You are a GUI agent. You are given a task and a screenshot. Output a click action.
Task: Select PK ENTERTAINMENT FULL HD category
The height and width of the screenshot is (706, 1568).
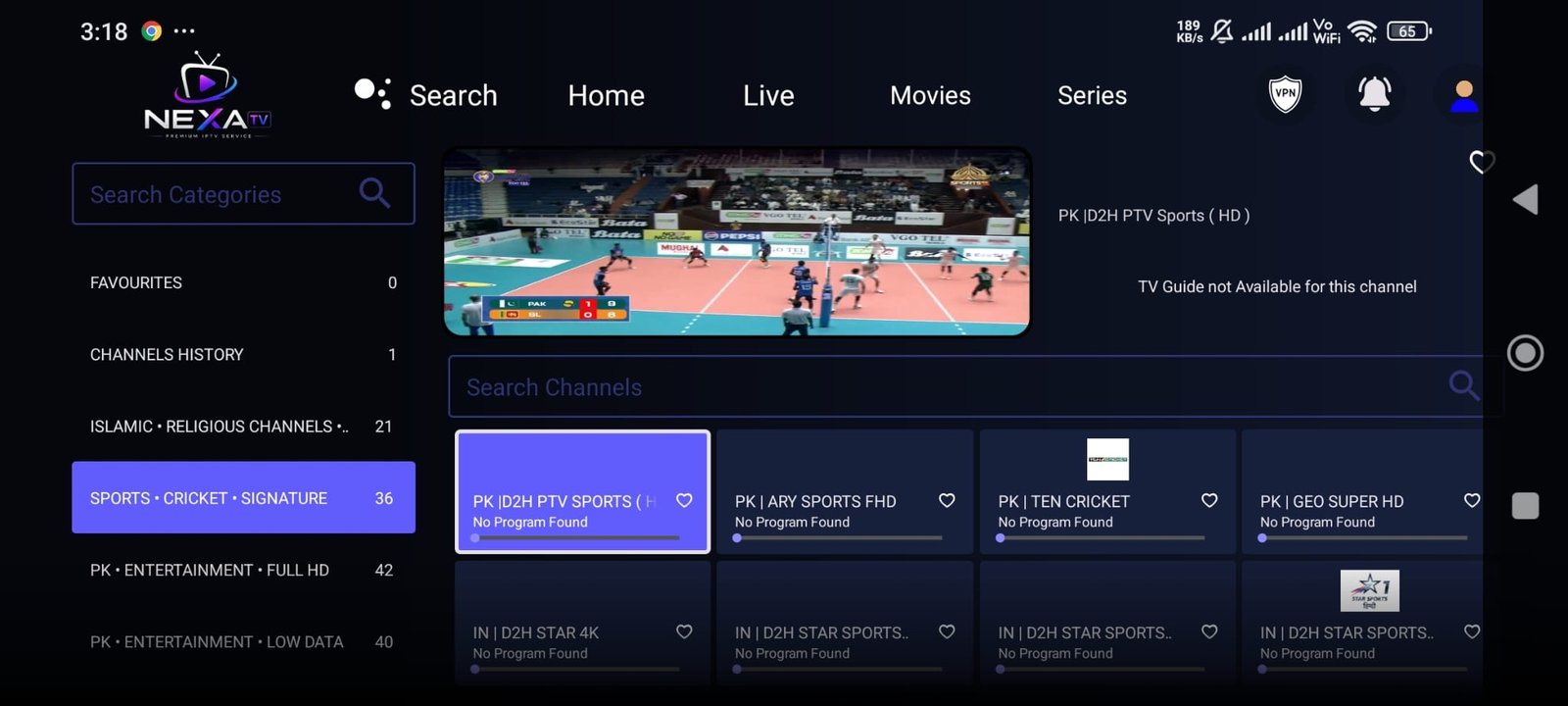pos(243,570)
